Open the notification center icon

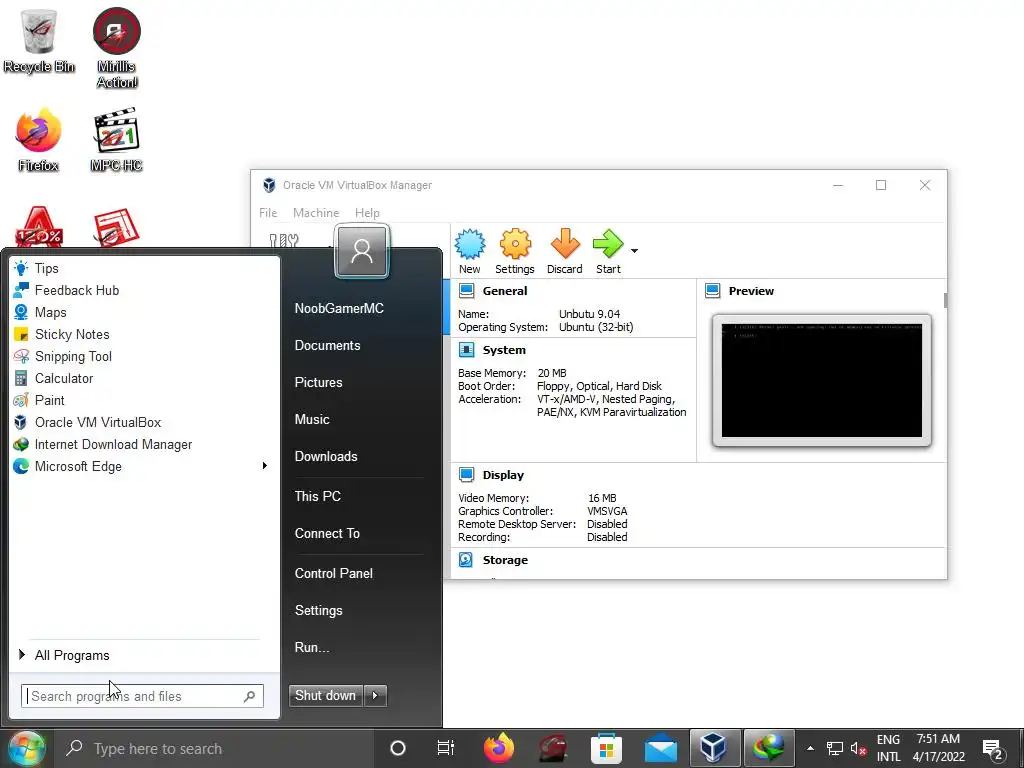point(993,750)
